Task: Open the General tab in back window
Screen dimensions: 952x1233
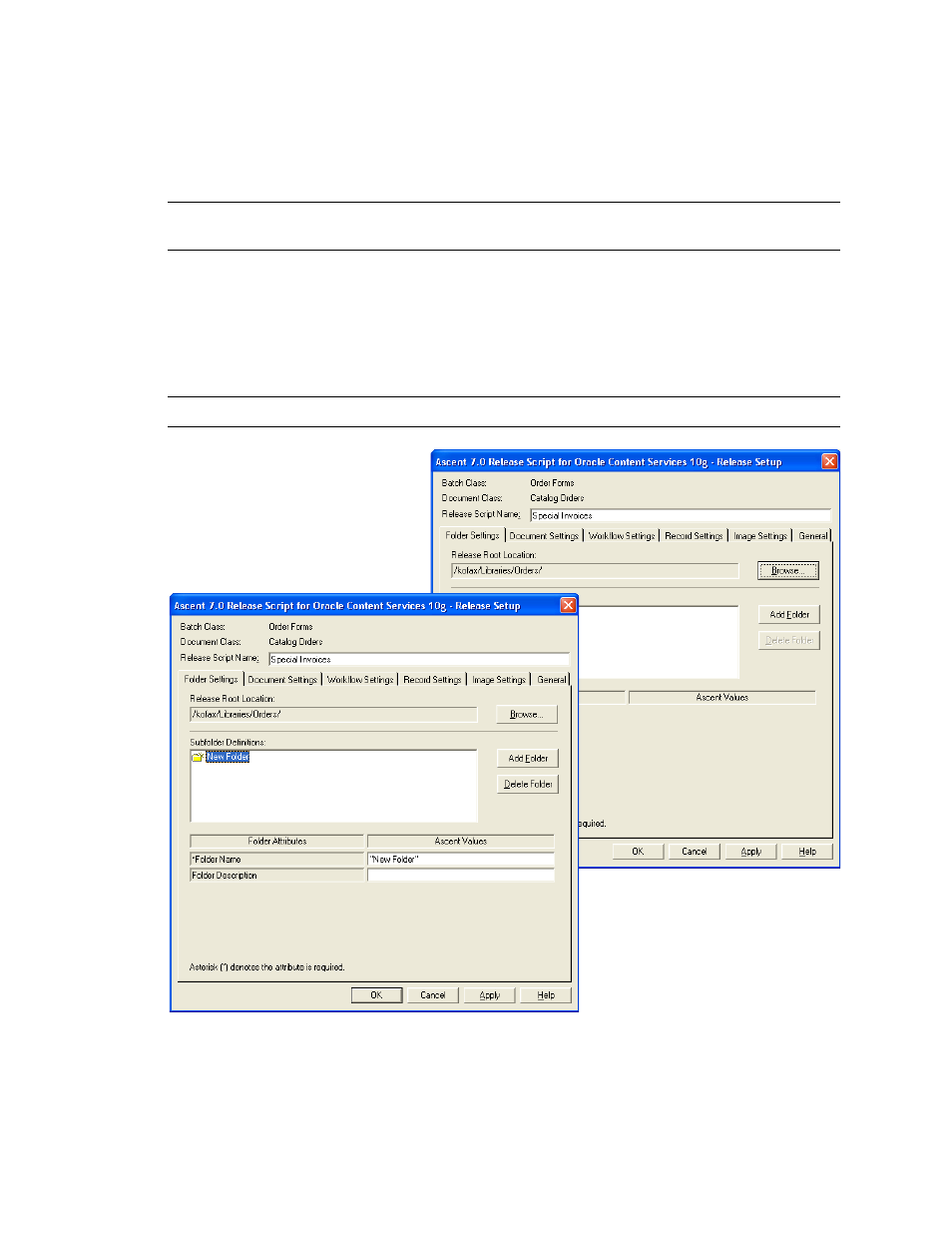Action: [812, 536]
